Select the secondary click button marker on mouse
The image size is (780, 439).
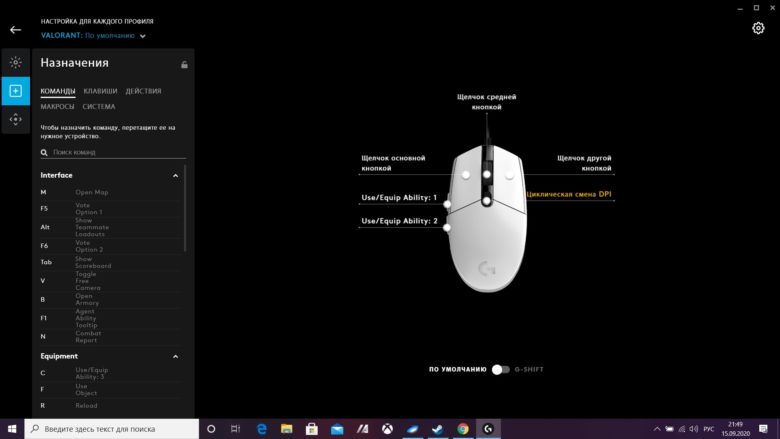tap(509, 175)
